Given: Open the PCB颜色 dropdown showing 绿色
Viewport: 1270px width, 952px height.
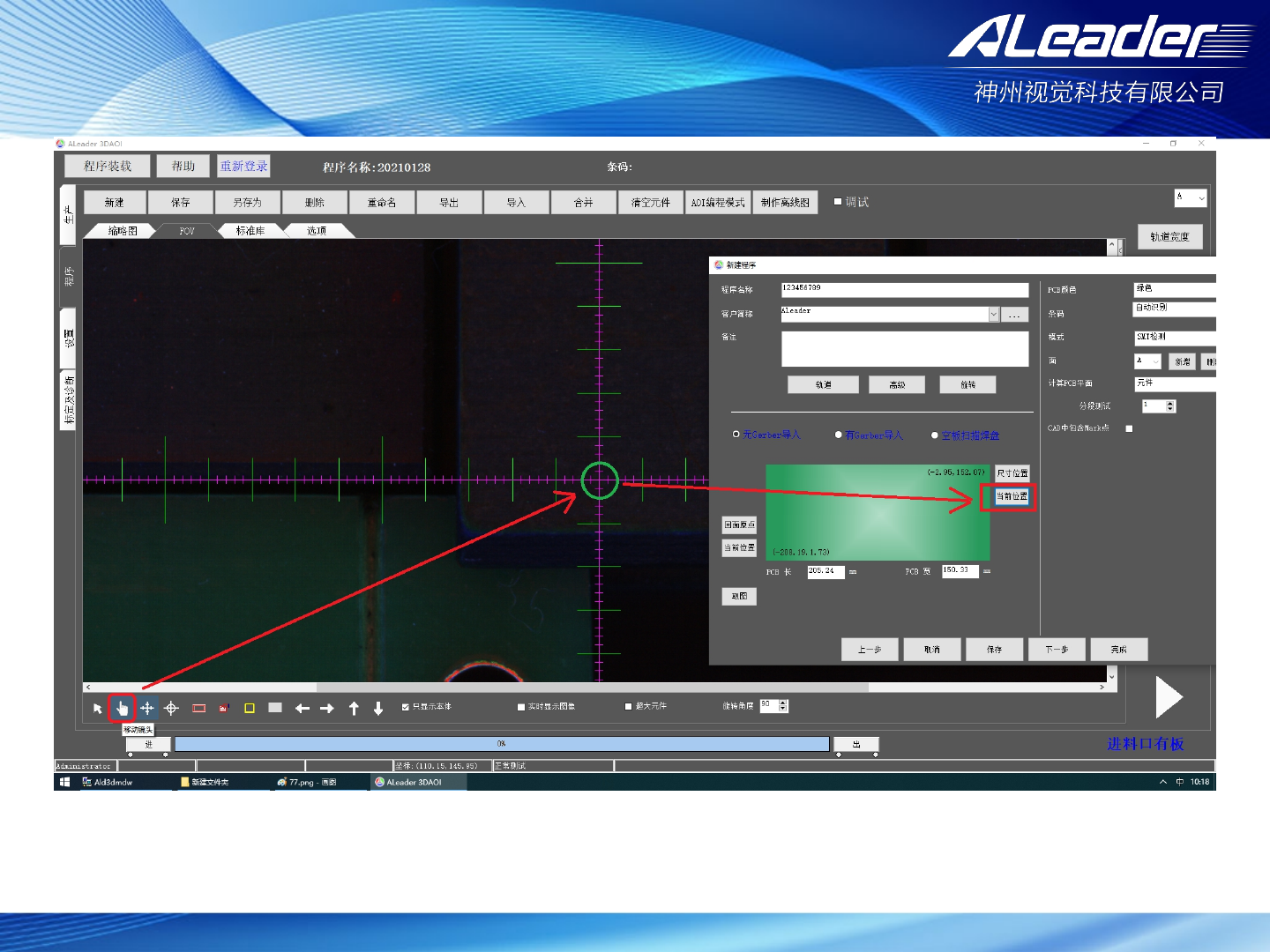Looking at the screenshot, I should pyautogui.click(x=1175, y=289).
